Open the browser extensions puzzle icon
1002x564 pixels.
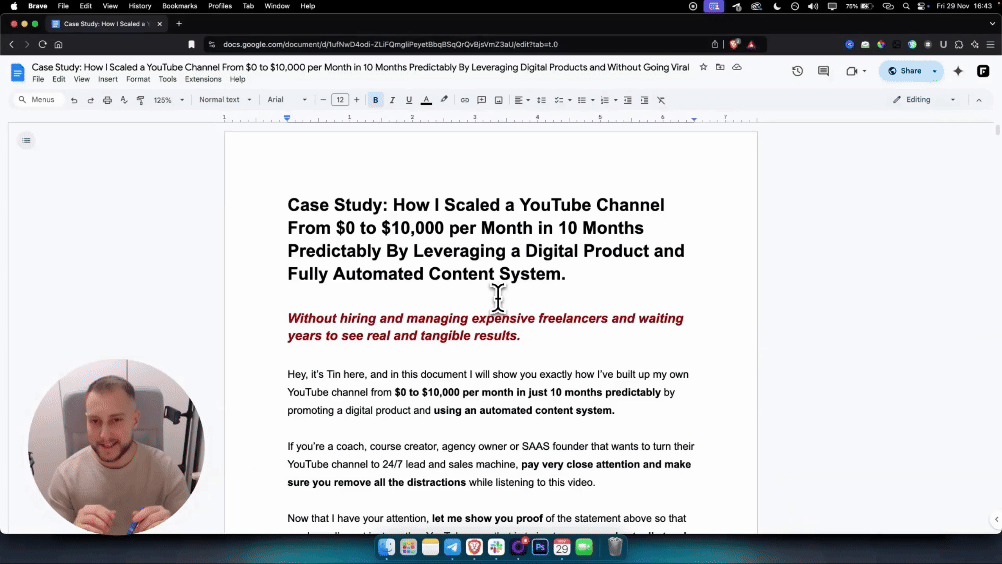(x=959, y=44)
